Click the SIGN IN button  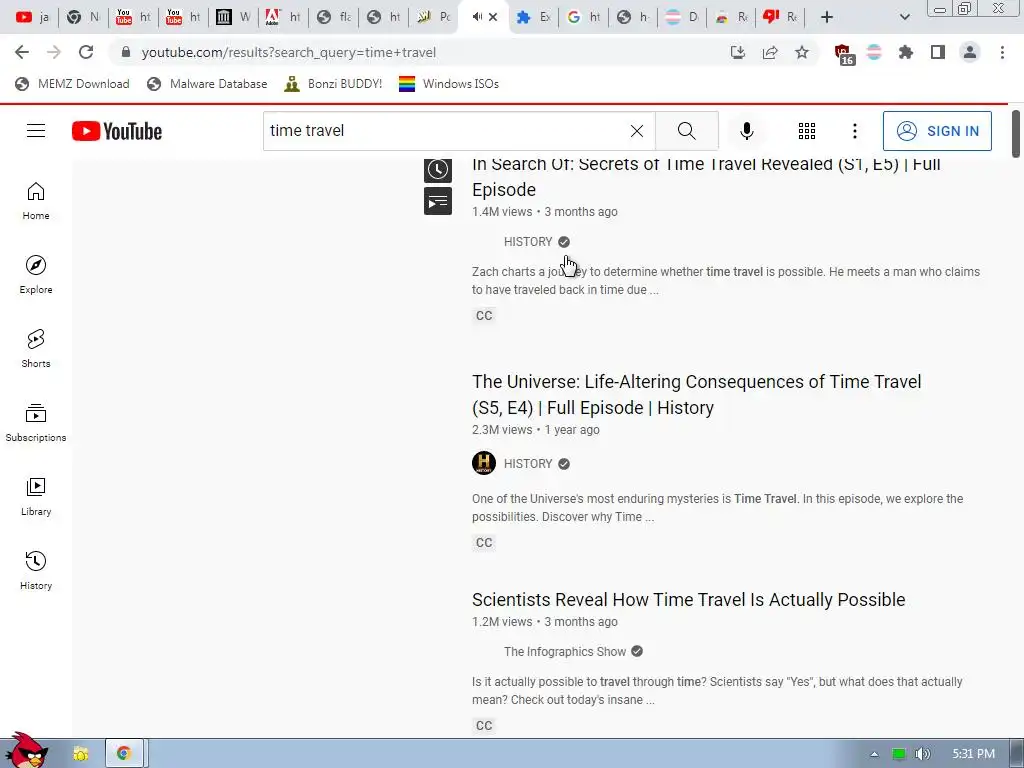pos(937,131)
